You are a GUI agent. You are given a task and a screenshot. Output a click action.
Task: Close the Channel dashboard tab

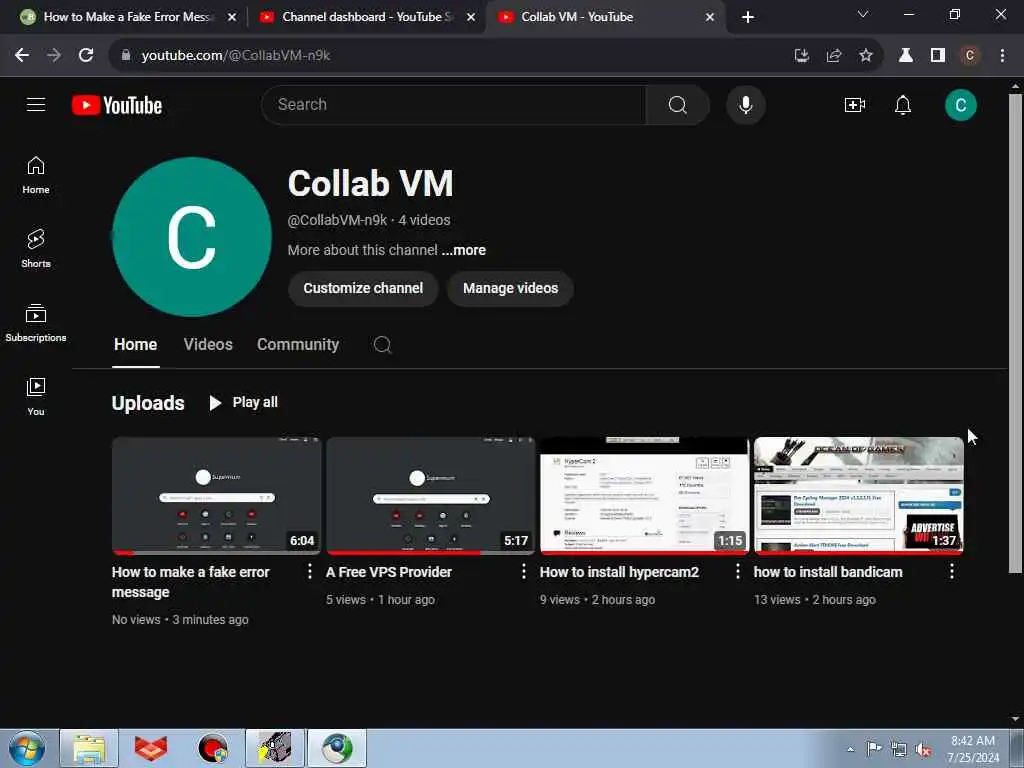pos(471,17)
